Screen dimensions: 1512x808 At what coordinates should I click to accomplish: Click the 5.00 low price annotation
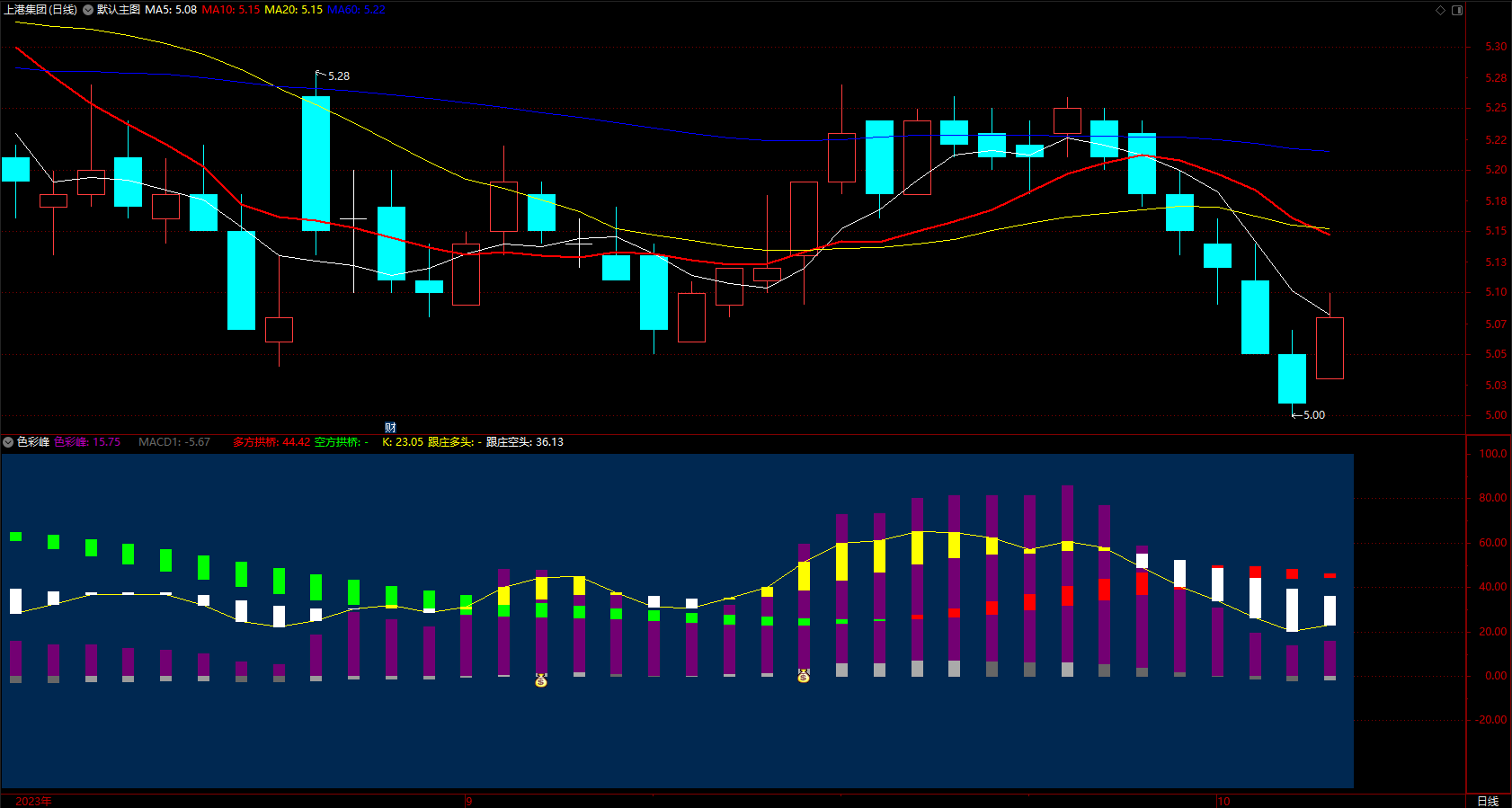click(x=1314, y=415)
